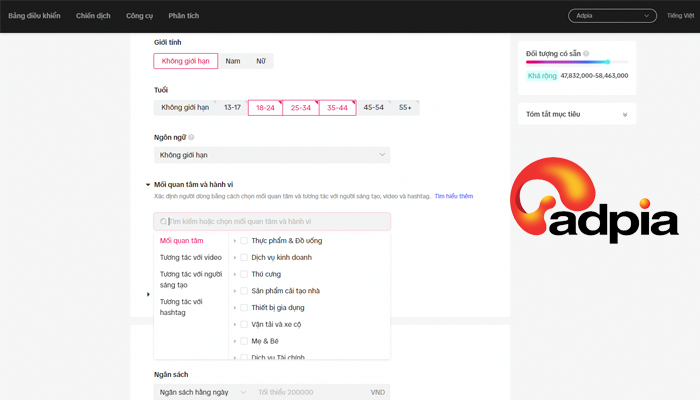
Task: Check Sản phẩm cải tạo nhà checkbox
Action: [244, 291]
